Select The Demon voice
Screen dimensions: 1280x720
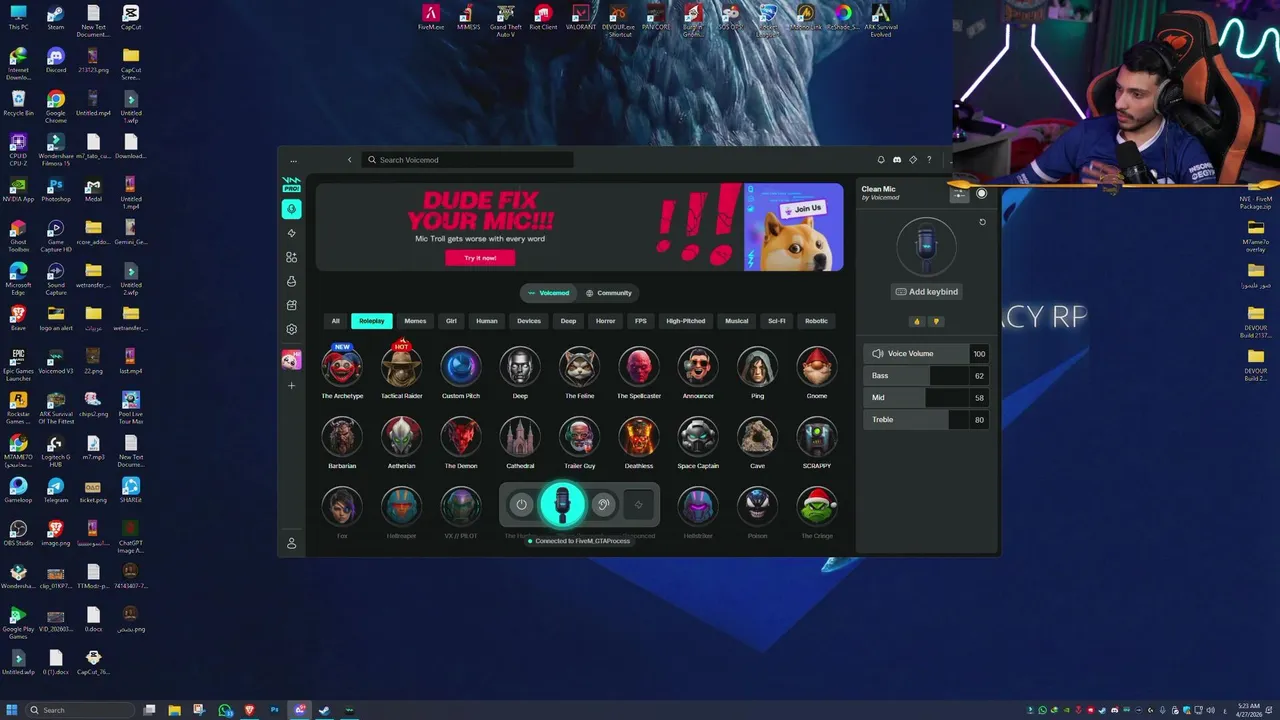click(x=461, y=442)
